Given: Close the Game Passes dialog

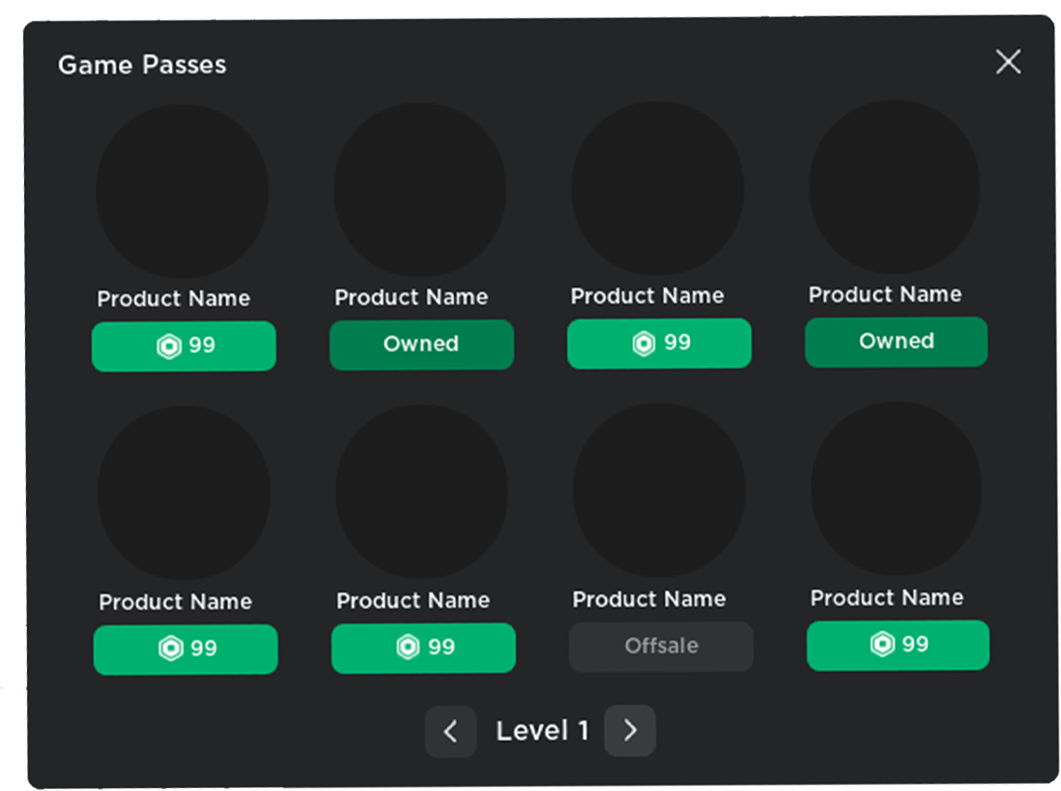Looking at the screenshot, I should [1008, 62].
